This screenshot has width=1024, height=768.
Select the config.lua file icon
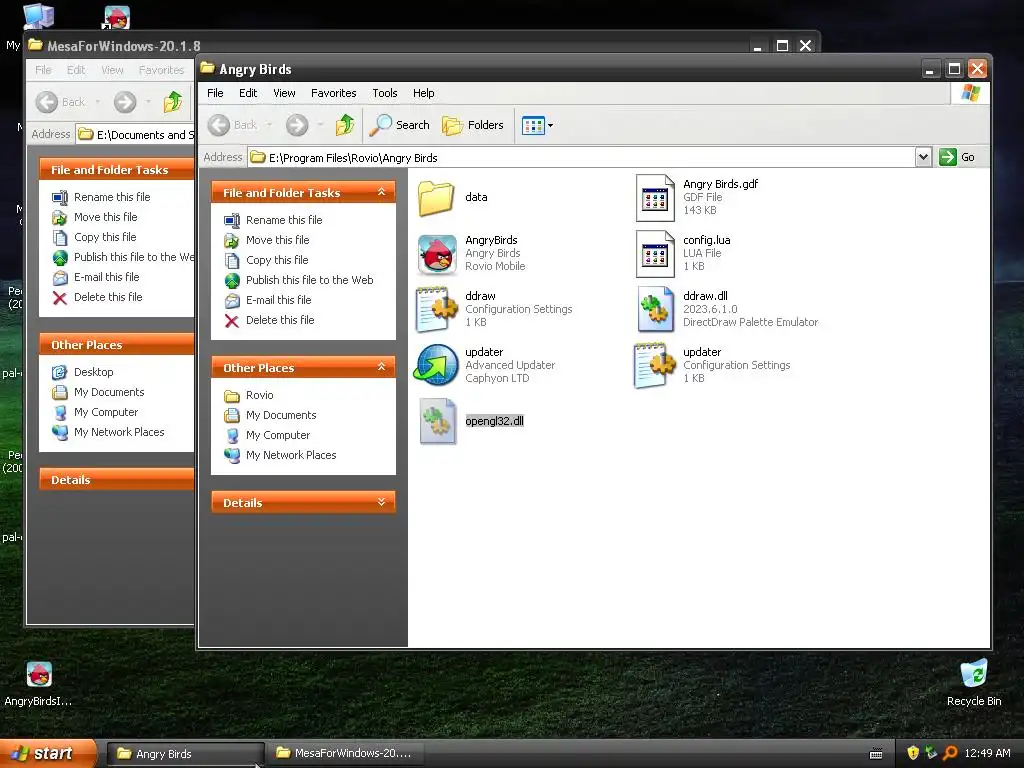pyautogui.click(x=655, y=254)
